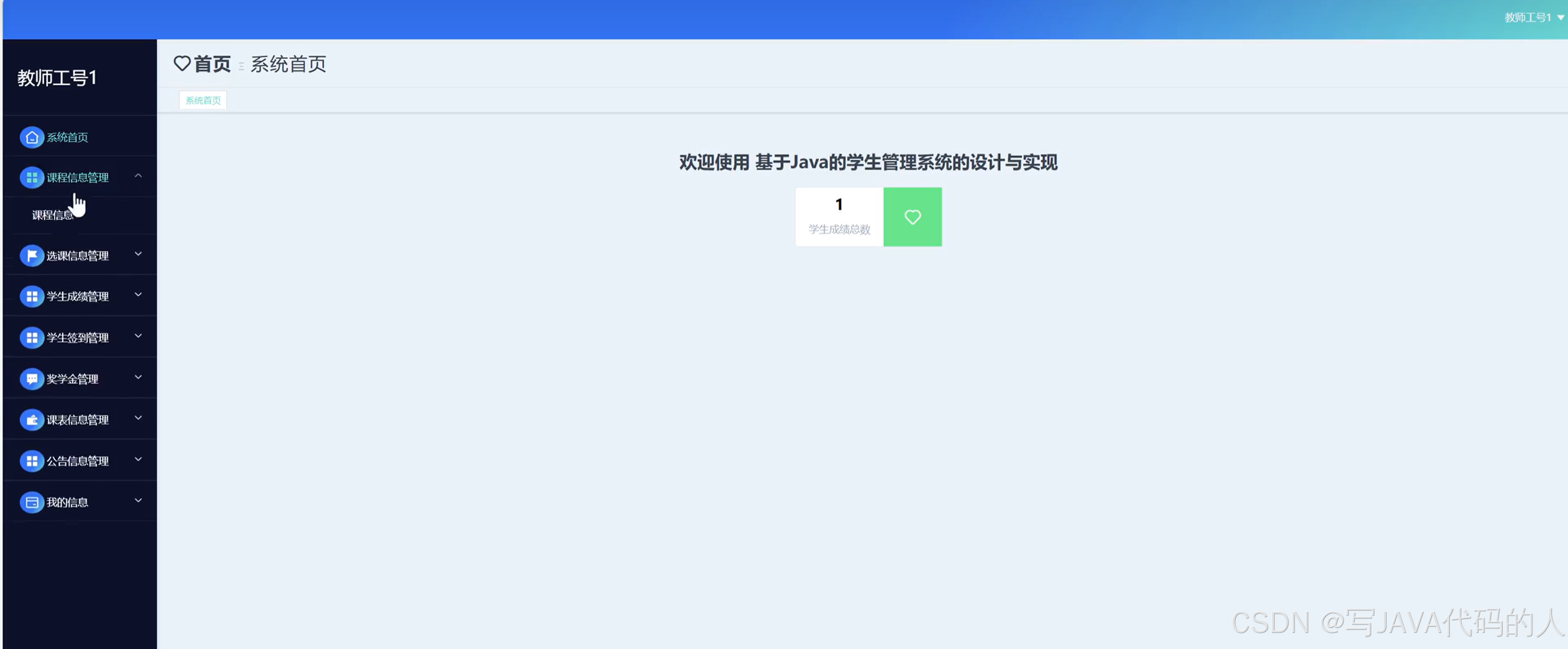Click the heart icon beside 首页 breadcrumb
The width and height of the screenshot is (1568, 649).
182,63
